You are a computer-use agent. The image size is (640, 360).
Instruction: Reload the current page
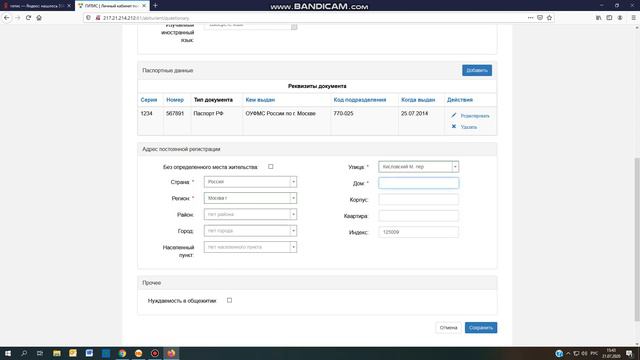tap(28, 18)
